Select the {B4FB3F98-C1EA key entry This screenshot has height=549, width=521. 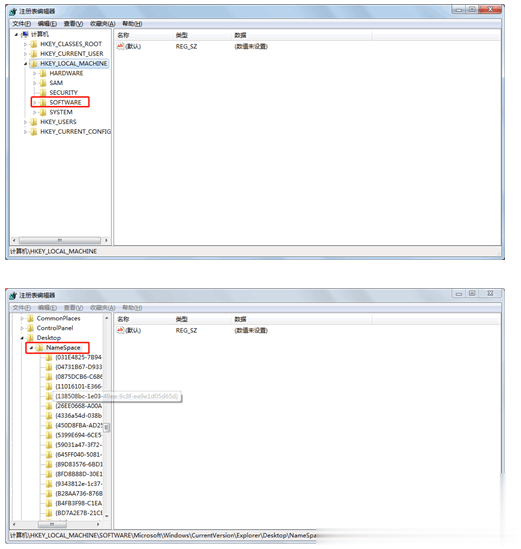click(x=79, y=503)
